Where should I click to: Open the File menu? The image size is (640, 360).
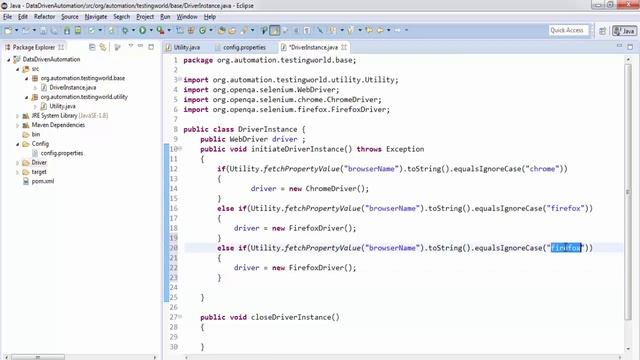tap(7, 17)
